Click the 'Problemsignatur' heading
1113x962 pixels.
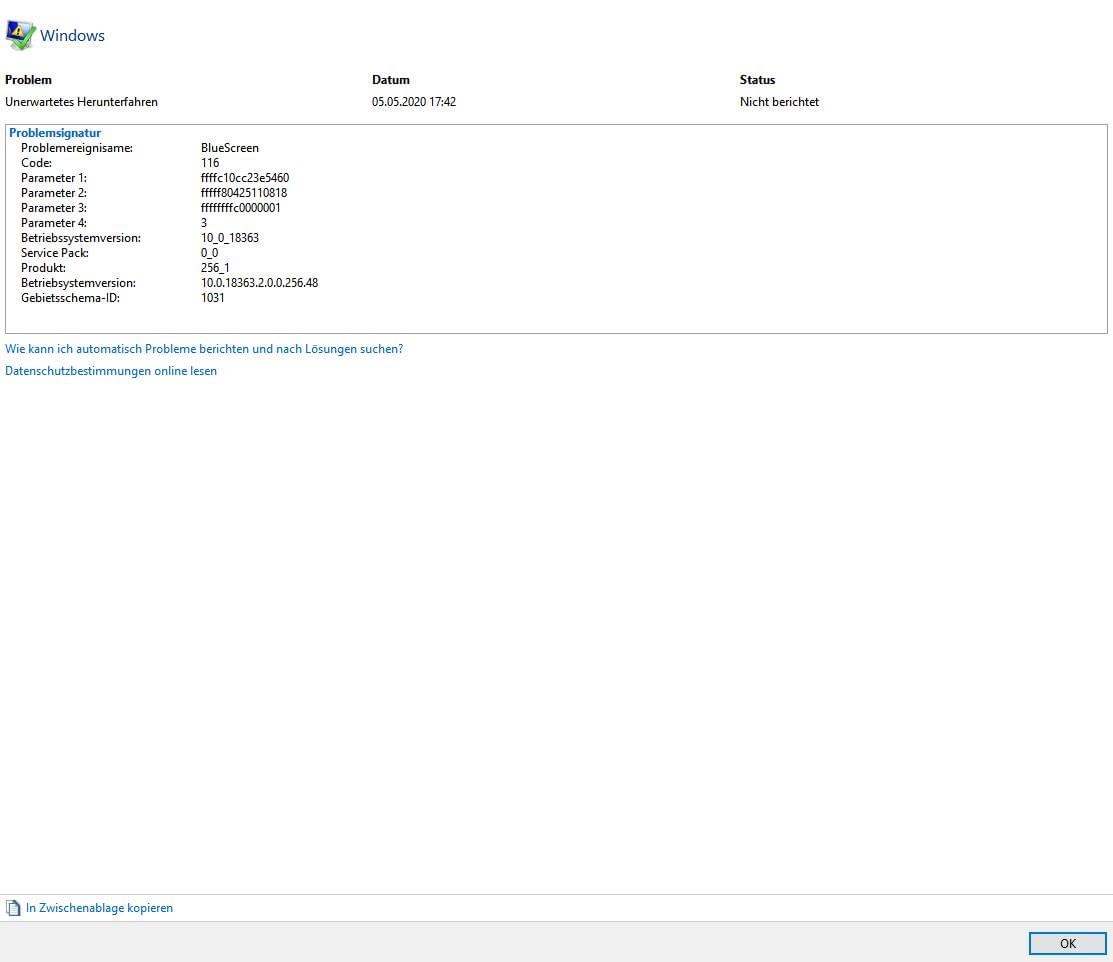[x=55, y=133]
